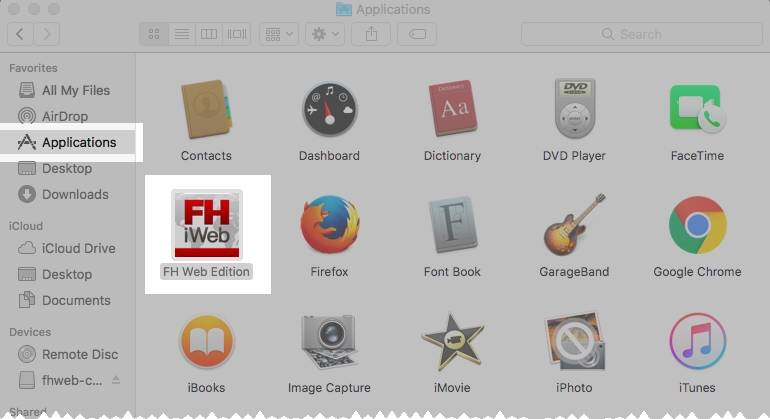Launch the Google Chrome application
Viewport: 770px width, 419px height.
[x=697, y=225]
